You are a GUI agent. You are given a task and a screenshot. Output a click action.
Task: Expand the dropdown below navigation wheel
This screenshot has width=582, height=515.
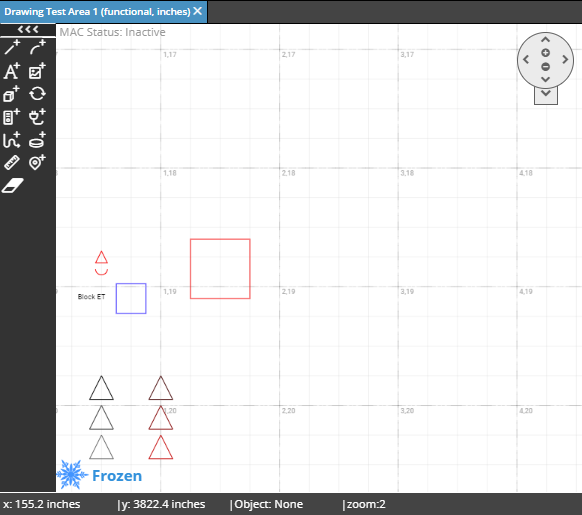(546, 95)
